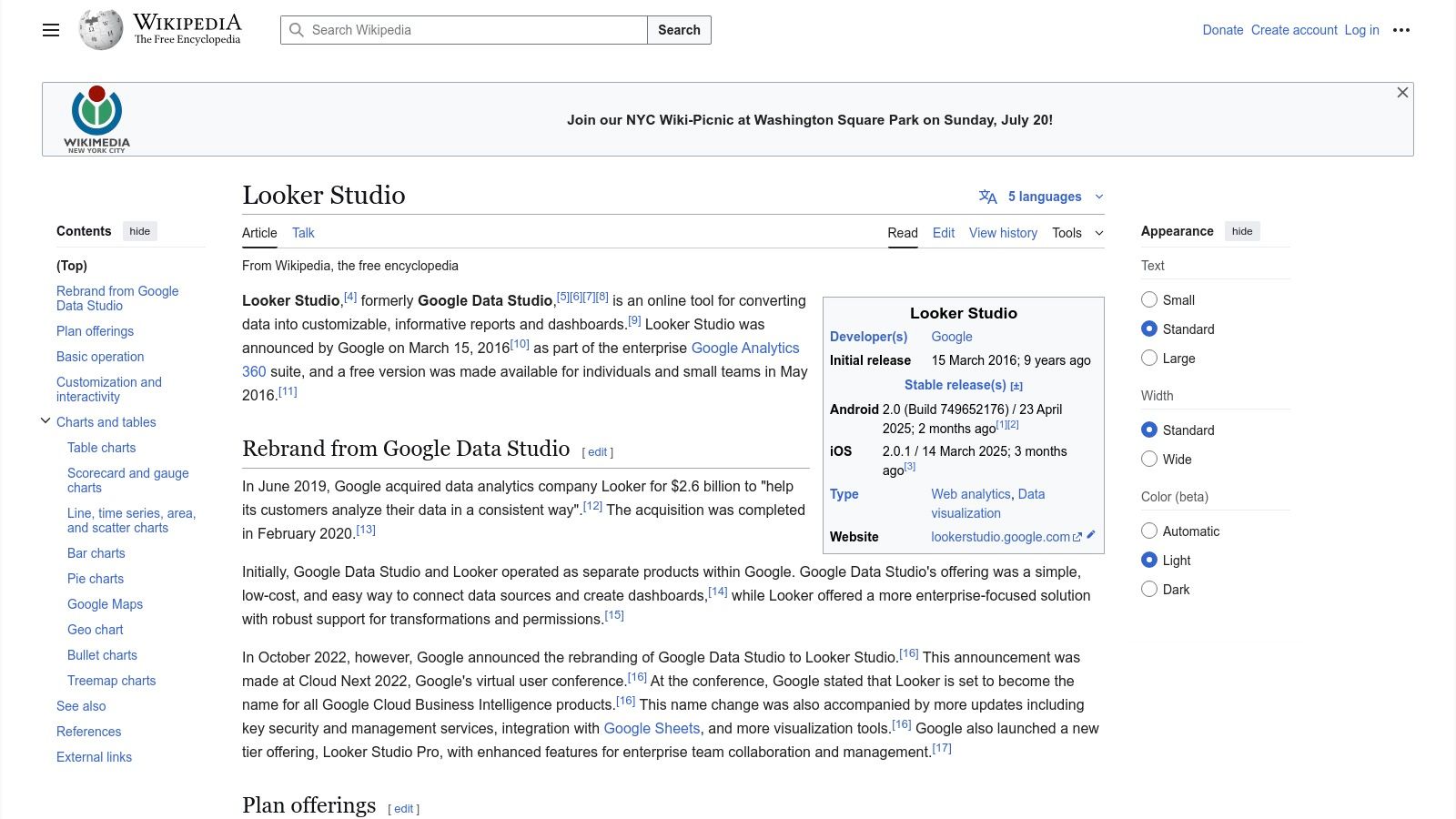
Task: Go to (Top) in contents
Action: [x=72, y=266]
